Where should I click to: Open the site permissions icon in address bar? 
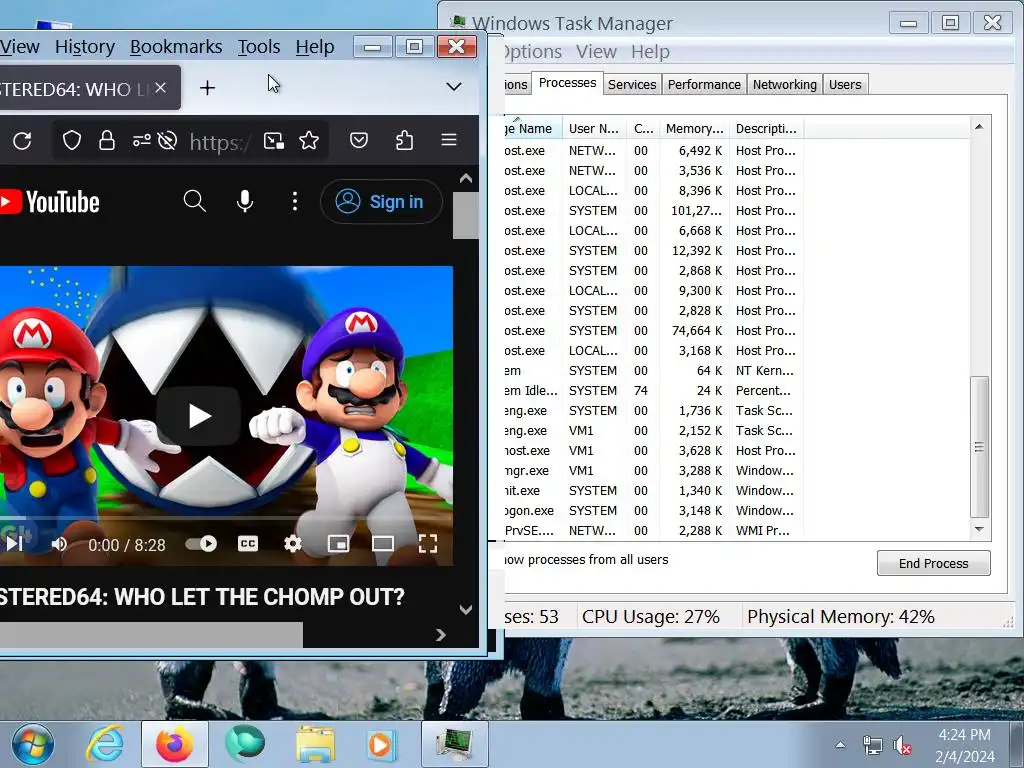(x=142, y=140)
